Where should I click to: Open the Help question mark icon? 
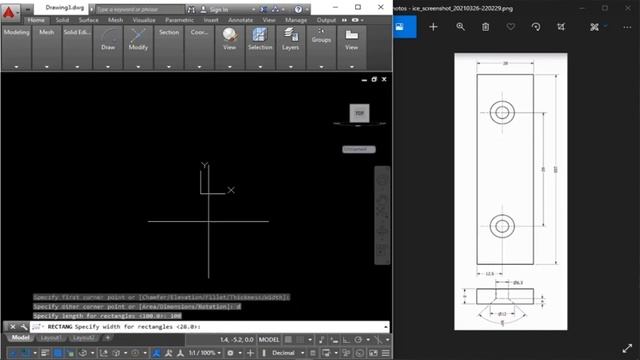(x=298, y=9)
